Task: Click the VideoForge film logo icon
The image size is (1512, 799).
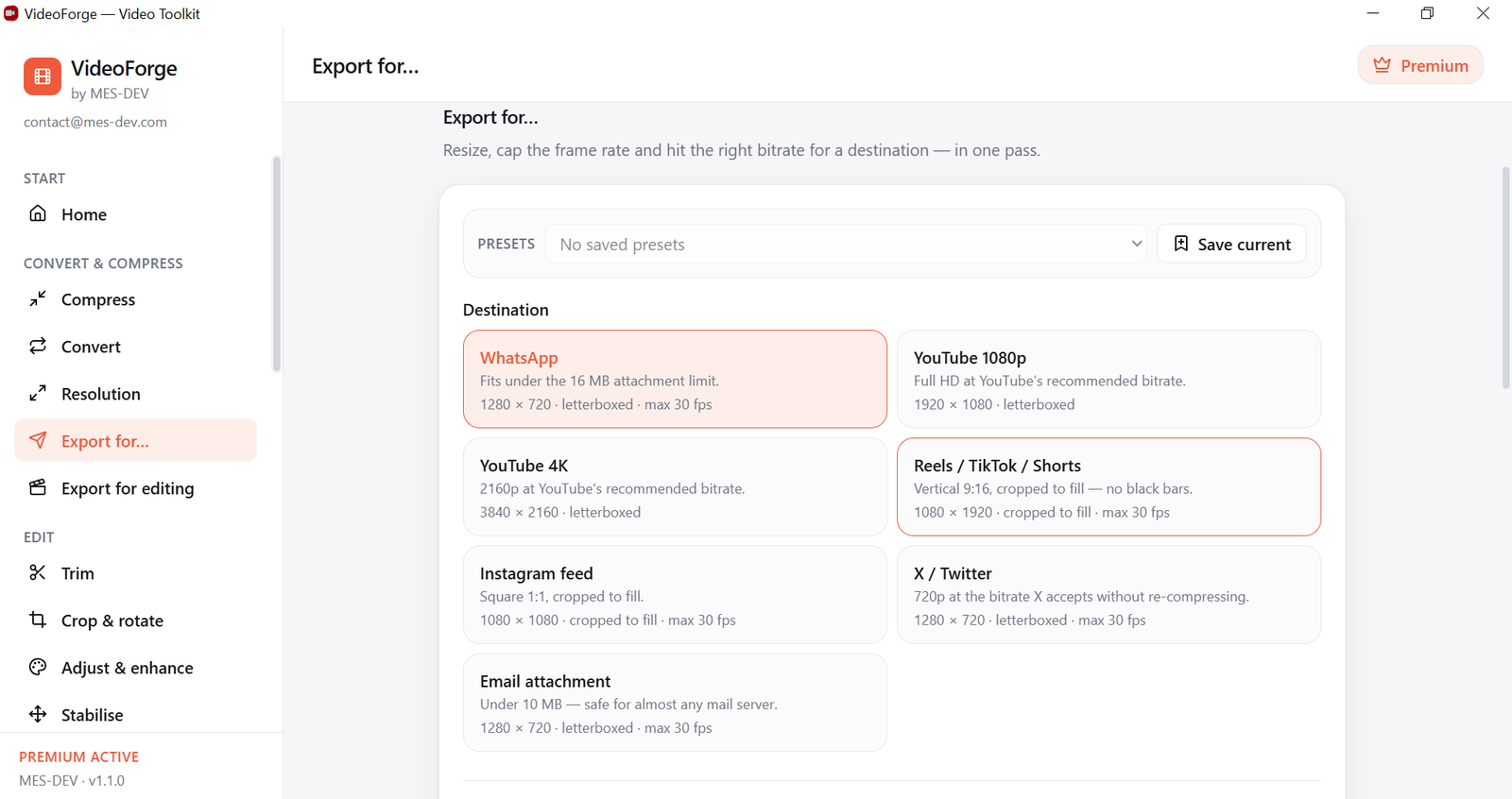Action: [x=43, y=77]
